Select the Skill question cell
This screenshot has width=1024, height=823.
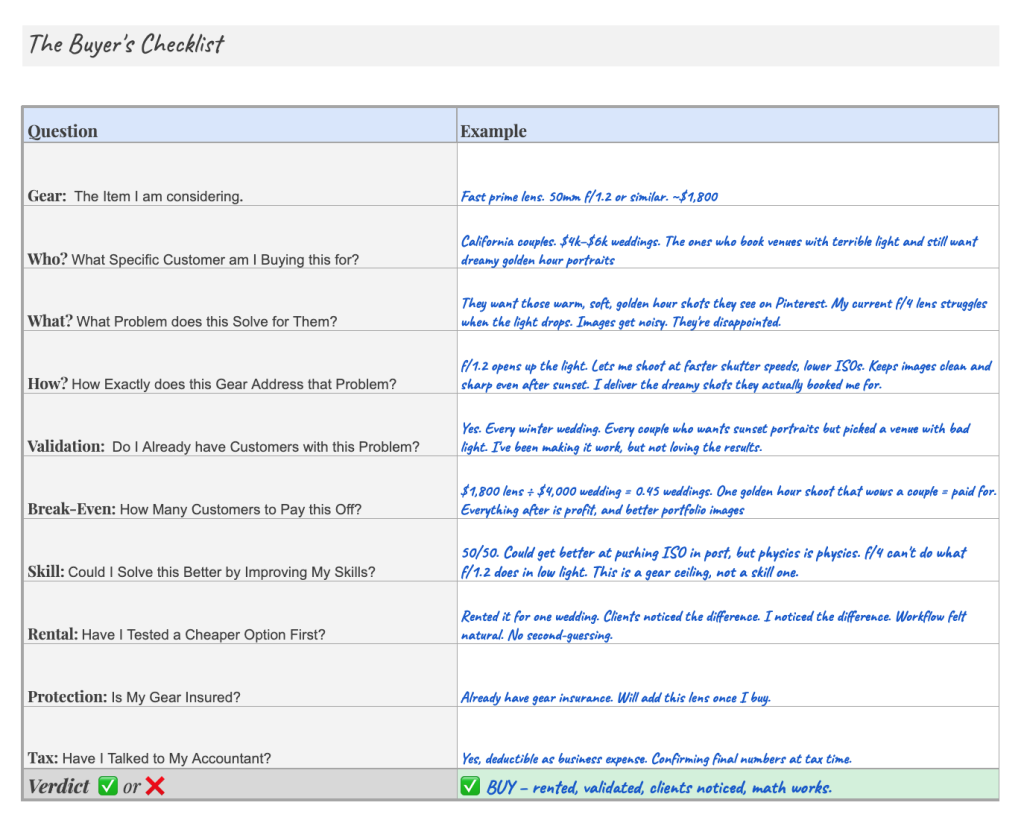pos(201,572)
